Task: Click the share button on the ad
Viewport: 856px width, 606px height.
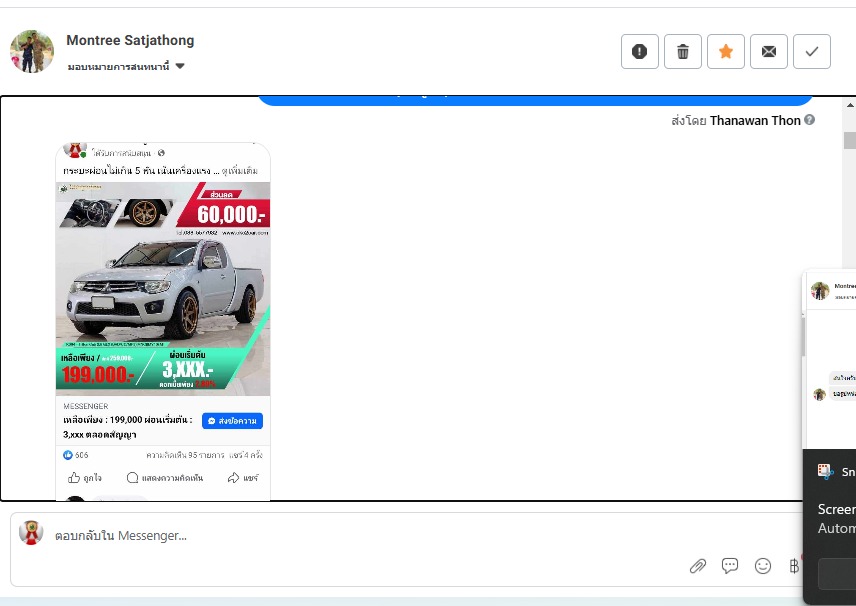Action: click(243, 478)
